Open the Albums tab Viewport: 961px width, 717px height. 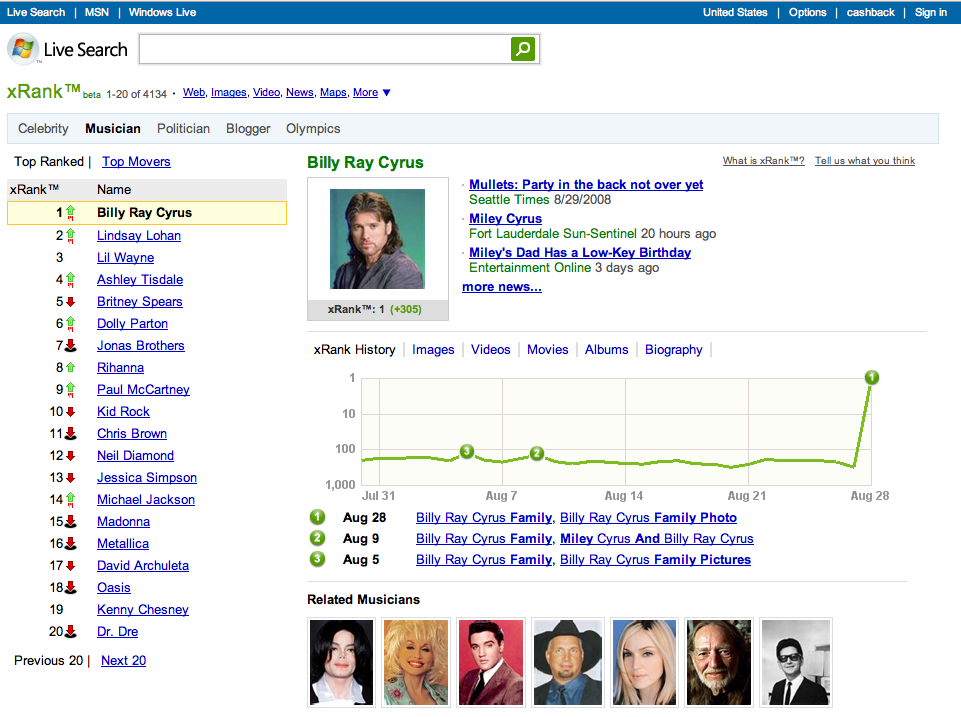606,349
